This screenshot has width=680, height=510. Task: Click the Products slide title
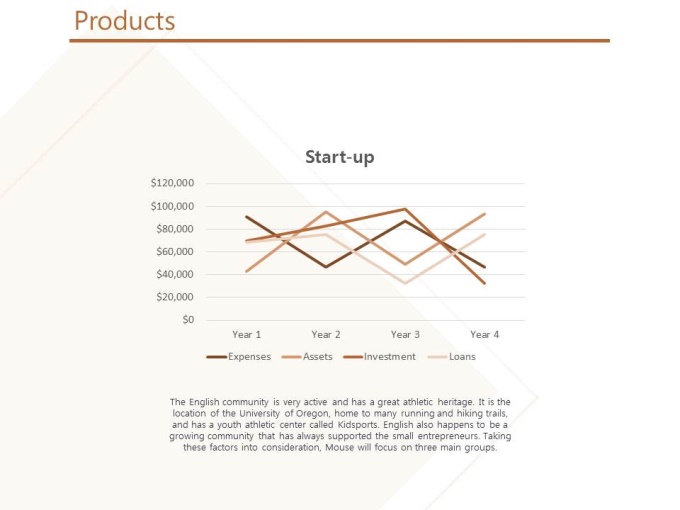(125, 21)
